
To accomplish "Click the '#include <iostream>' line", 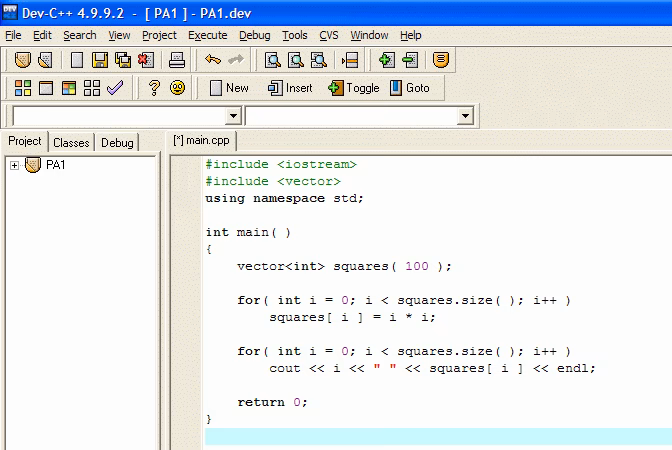I will [281, 164].
